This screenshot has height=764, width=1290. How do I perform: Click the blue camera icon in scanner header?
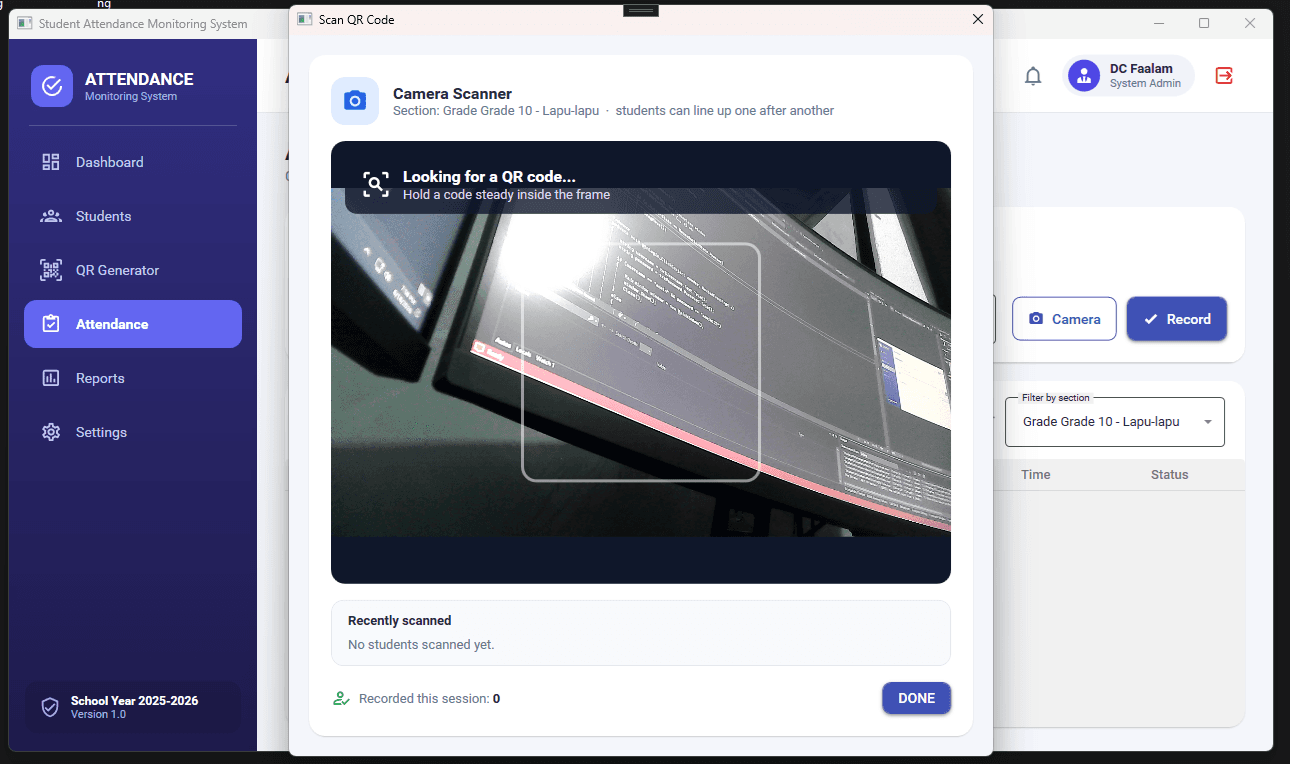click(355, 101)
